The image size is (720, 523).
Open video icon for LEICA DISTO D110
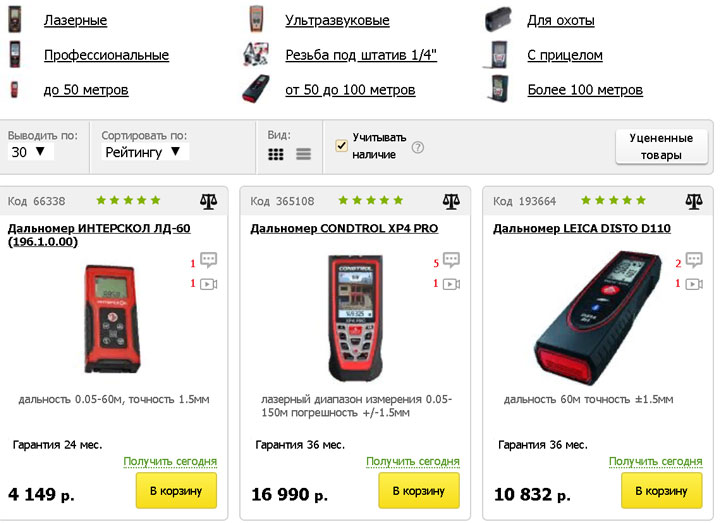[694, 284]
